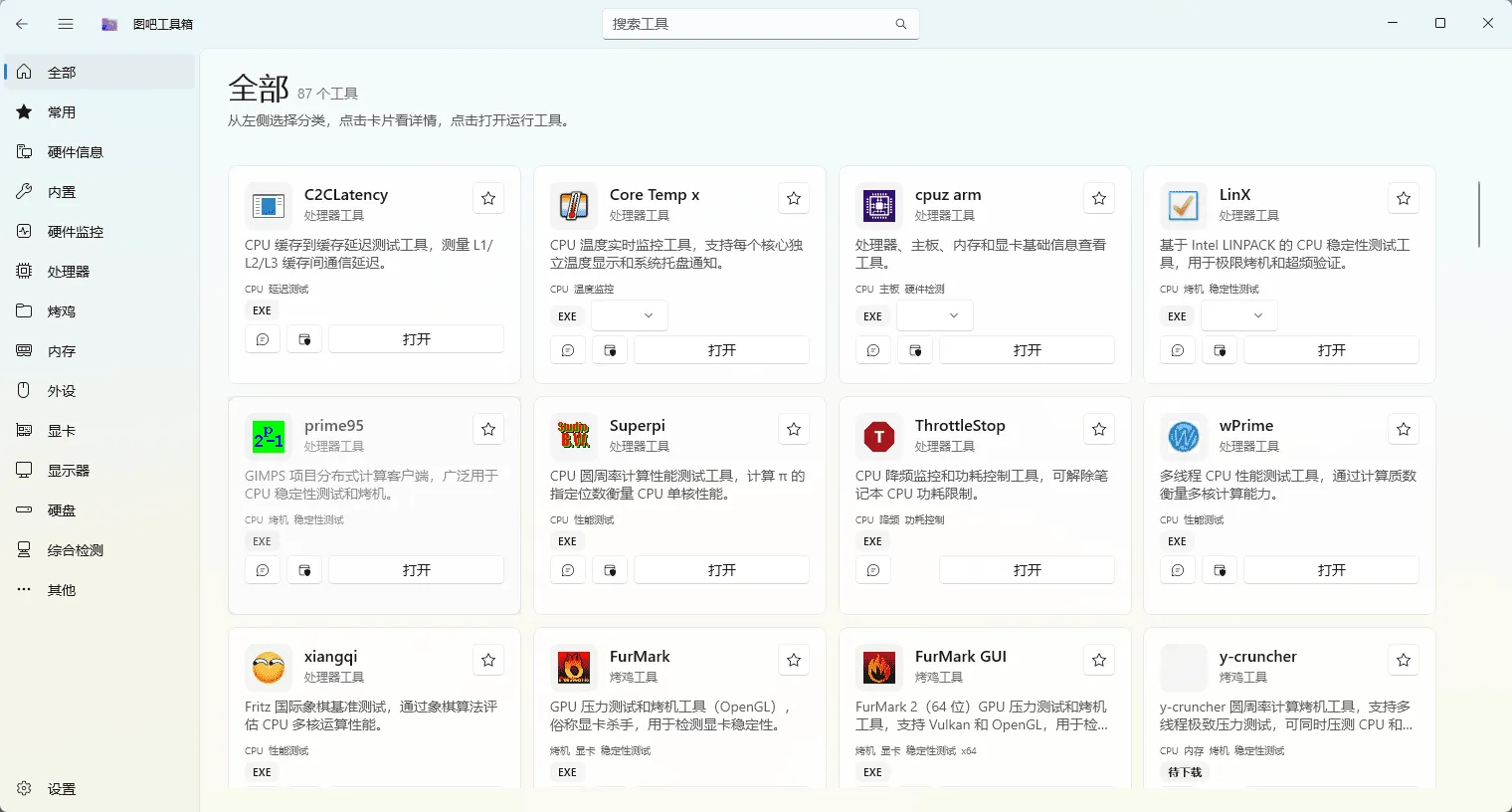Expand the Core Temp x version dropdown

coord(630,315)
